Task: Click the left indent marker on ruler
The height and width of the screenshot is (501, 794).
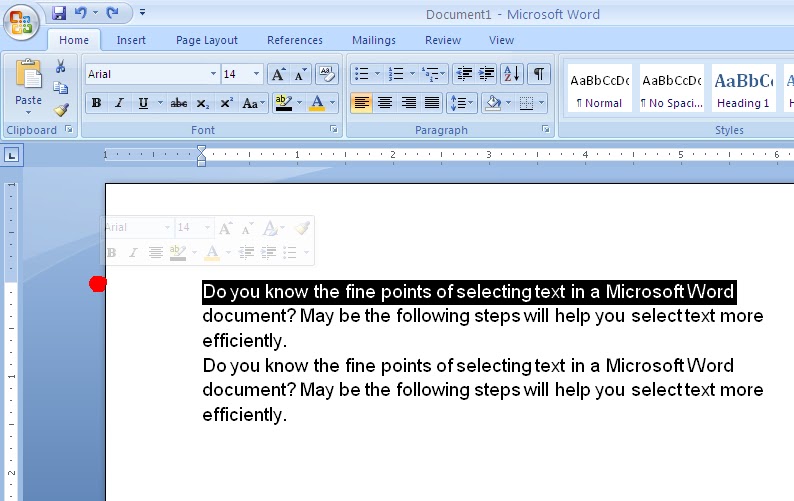Action: [x=202, y=162]
